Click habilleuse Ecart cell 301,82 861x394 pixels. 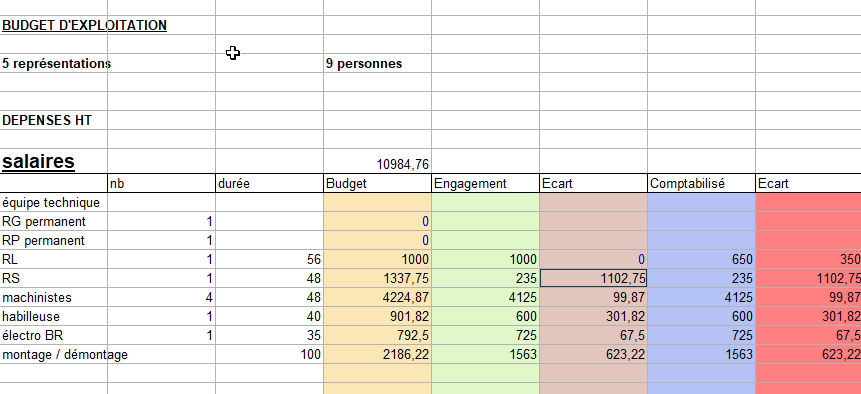click(593, 317)
